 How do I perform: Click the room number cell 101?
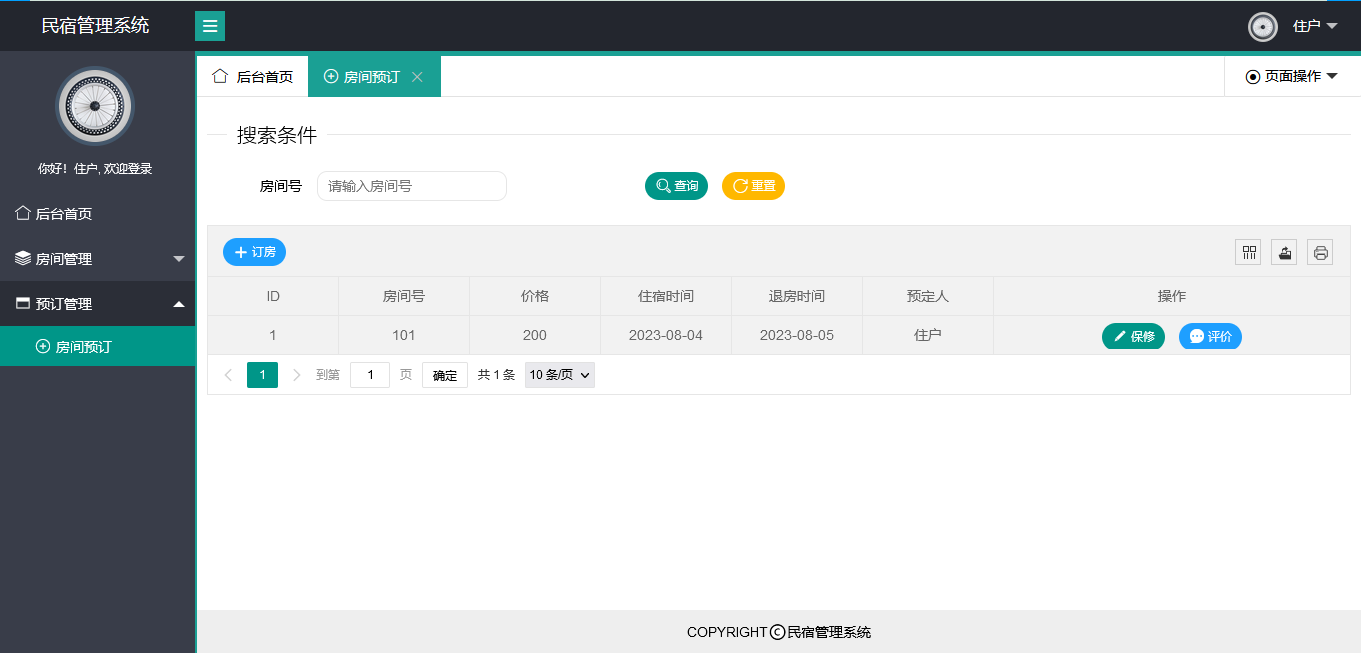click(x=404, y=335)
